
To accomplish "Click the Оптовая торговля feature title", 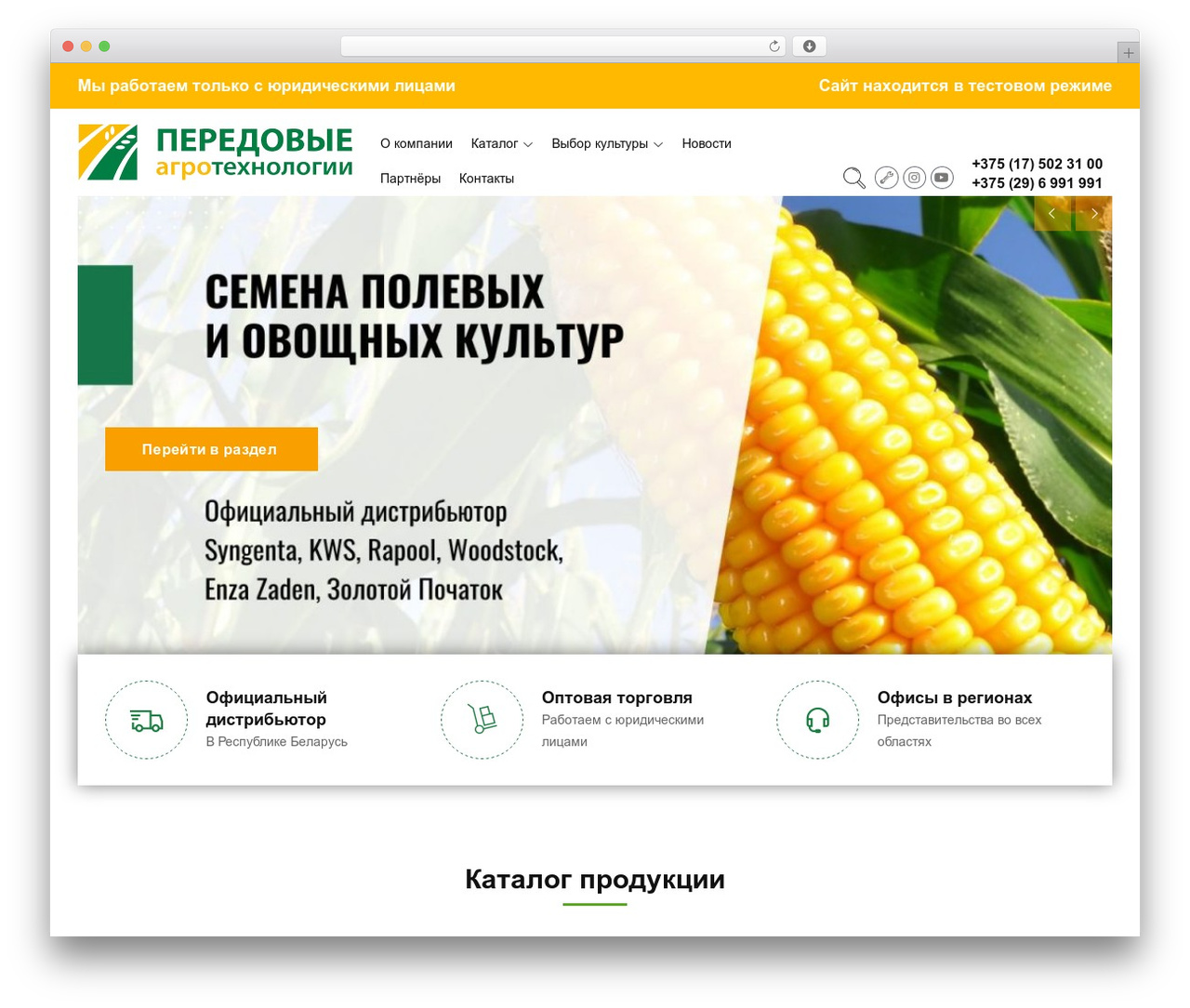I will [616, 697].
